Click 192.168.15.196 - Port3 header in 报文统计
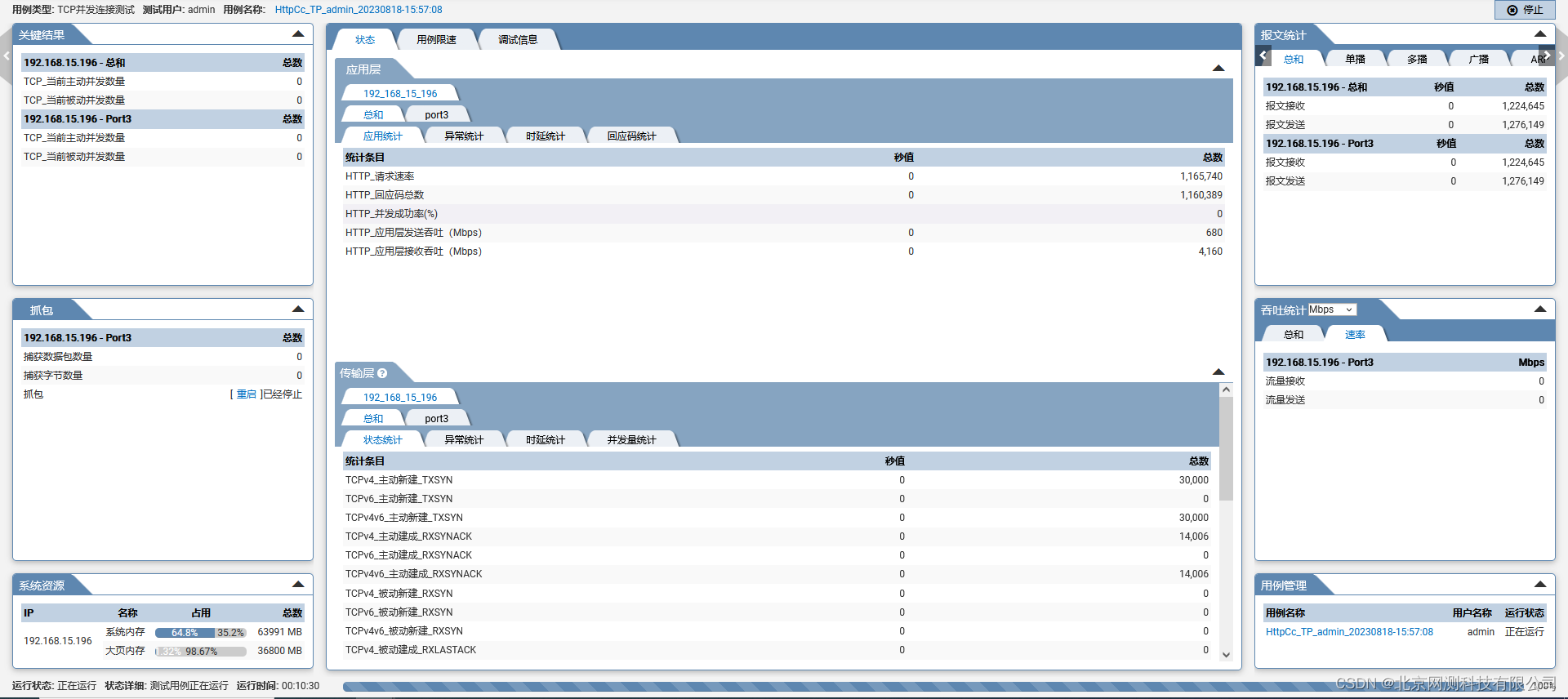The height and width of the screenshot is (699, 1568). pos(1405,144)
